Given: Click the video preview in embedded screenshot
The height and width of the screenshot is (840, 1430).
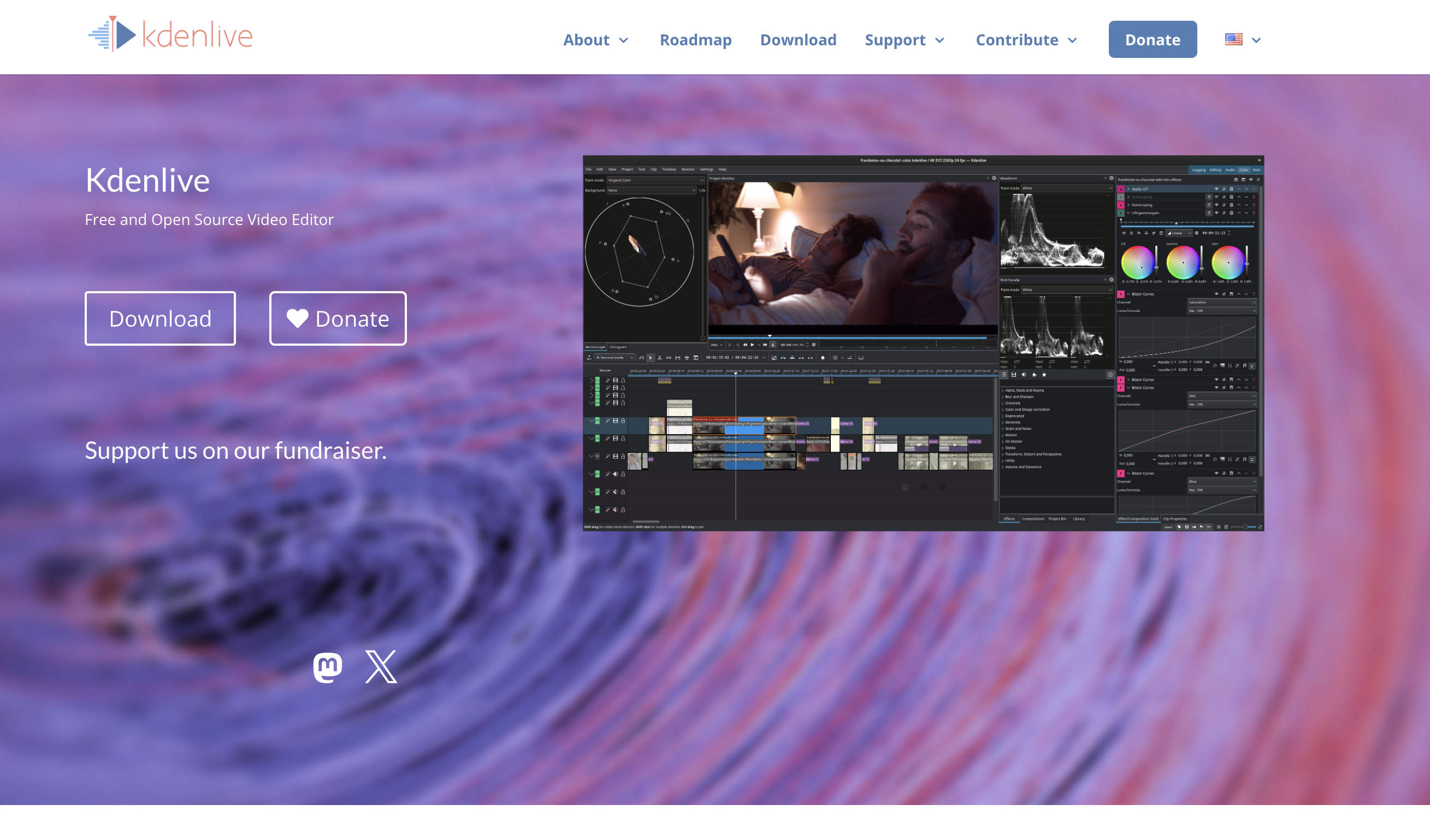Looking at the screenshot, I should (852, 254).
